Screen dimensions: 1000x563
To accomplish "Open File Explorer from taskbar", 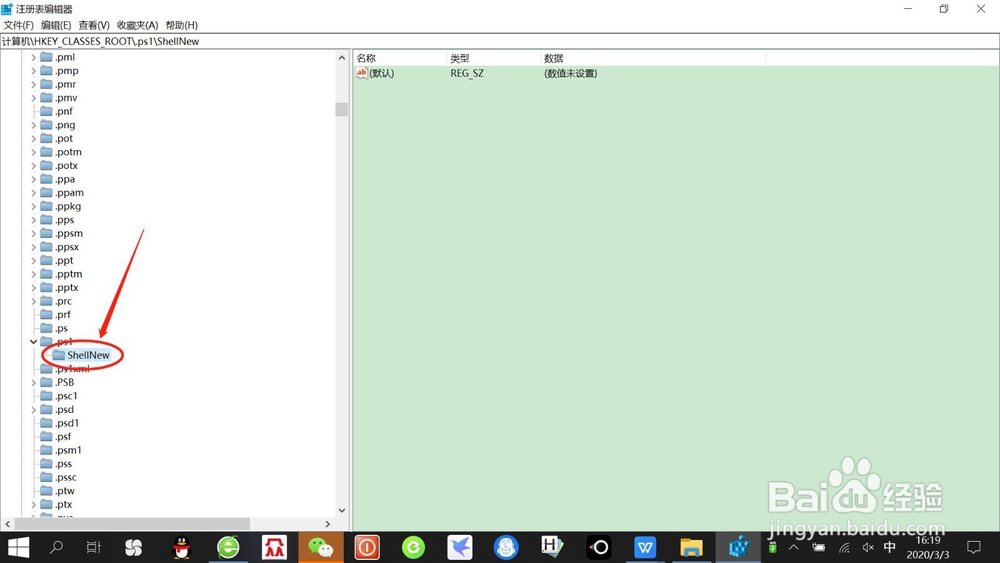I will click(x=691, y=547).
